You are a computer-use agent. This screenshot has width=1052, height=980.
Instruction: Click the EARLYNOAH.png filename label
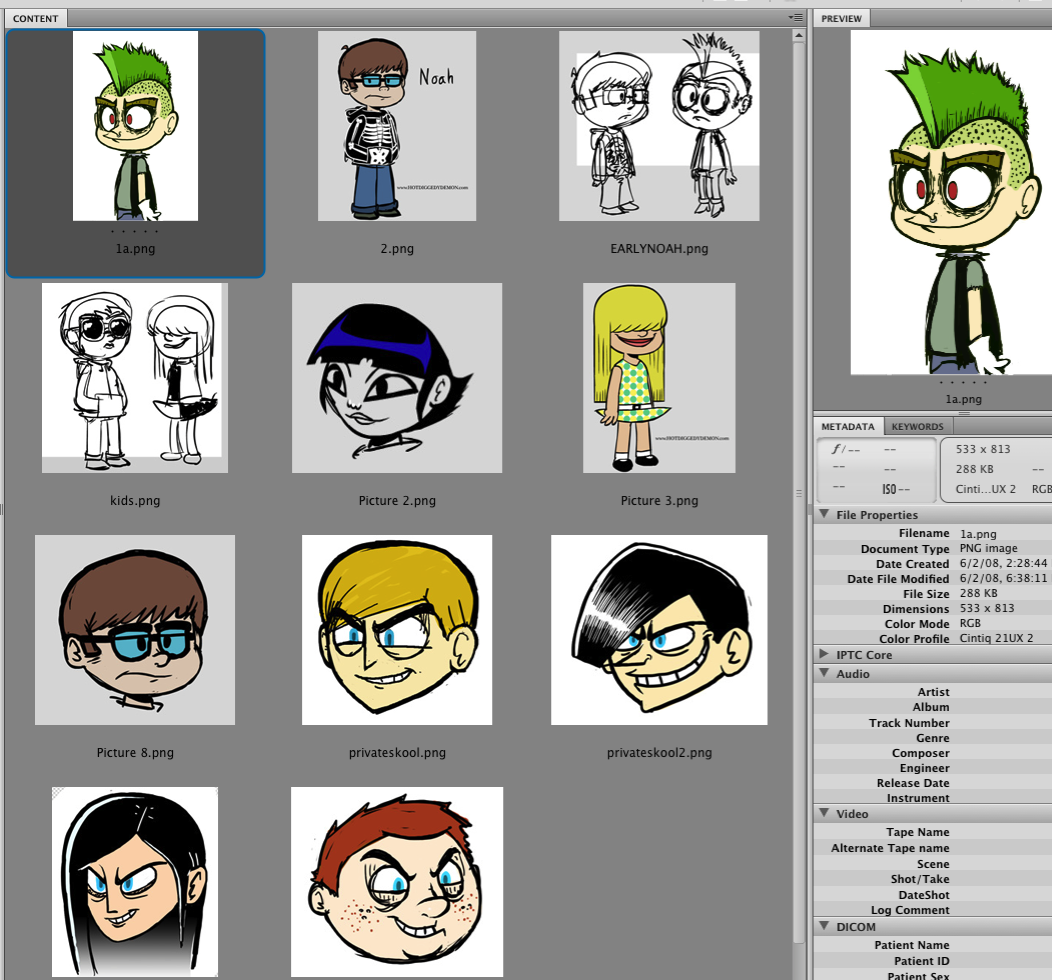pos(660,249)
